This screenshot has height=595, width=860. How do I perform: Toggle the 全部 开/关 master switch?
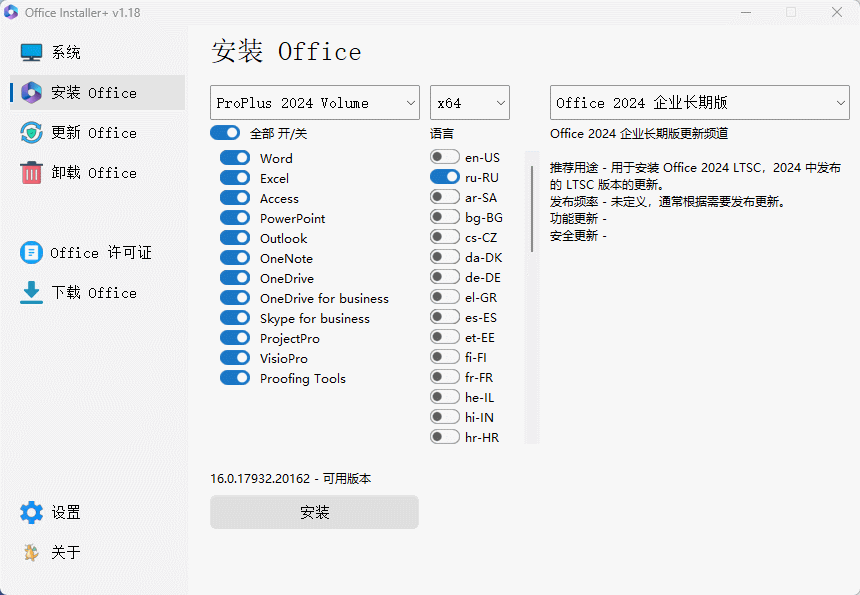coord(225,133)
